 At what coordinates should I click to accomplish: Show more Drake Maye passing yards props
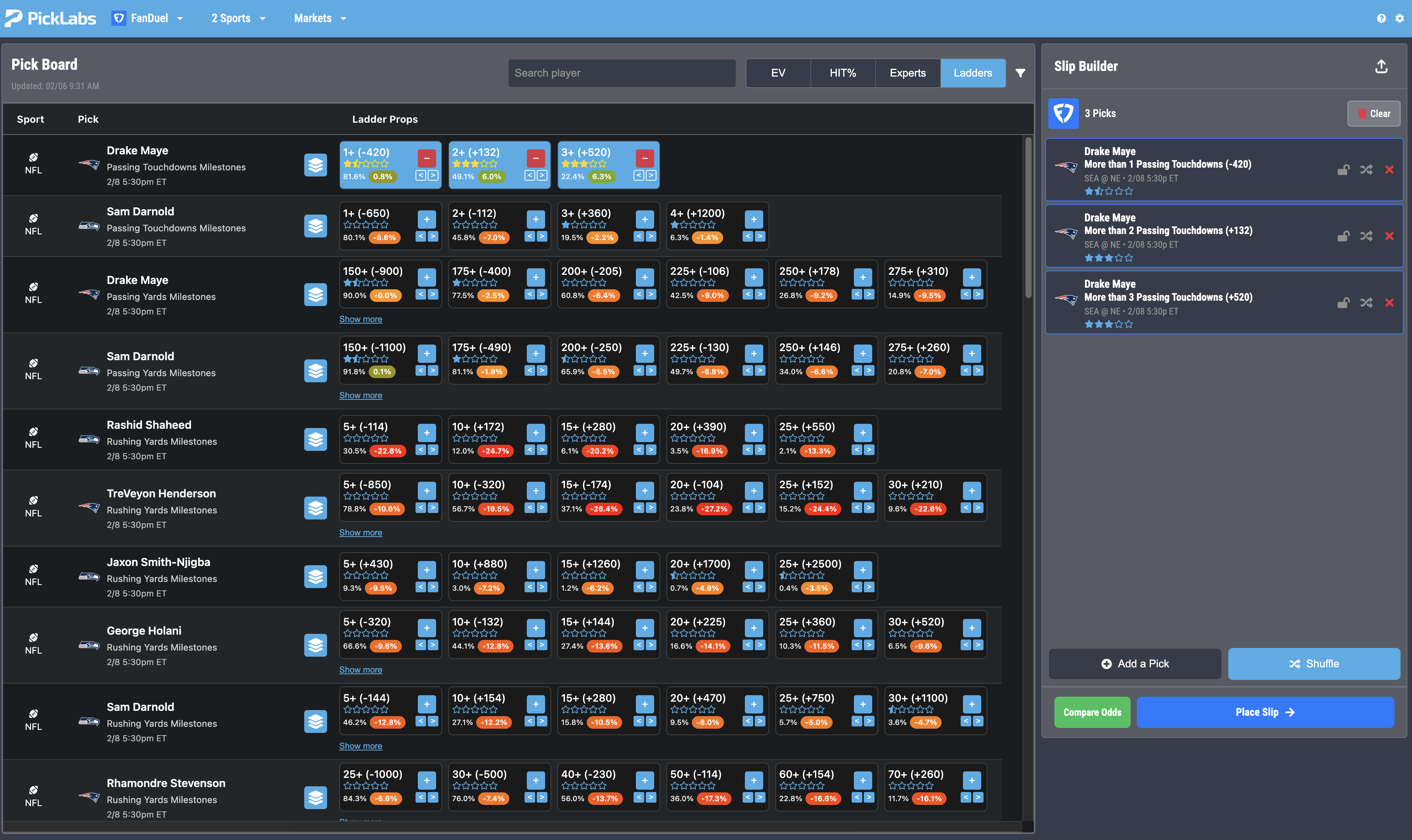(360, 319)
